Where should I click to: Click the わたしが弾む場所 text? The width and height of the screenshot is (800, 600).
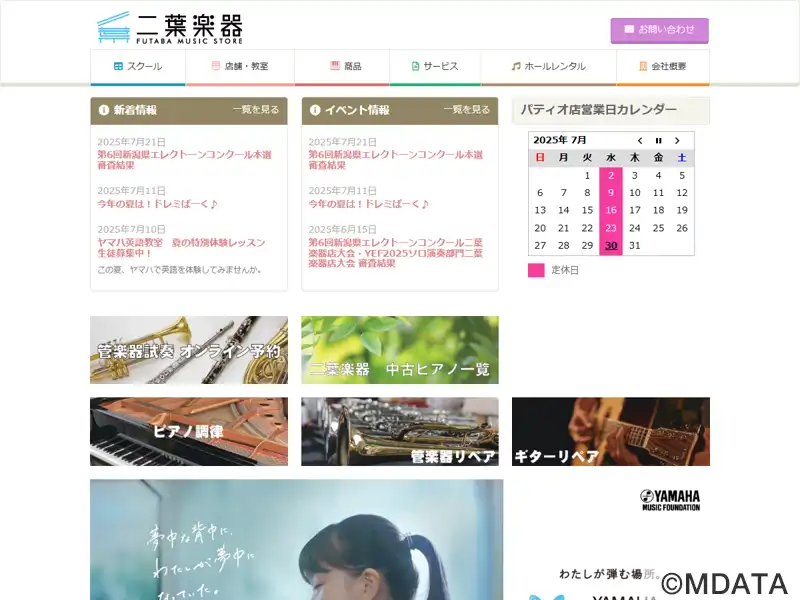610,574
